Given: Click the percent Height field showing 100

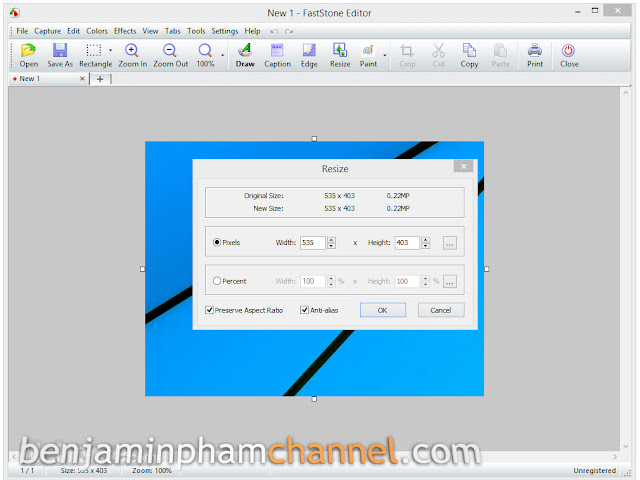Looking at the screenshot, I should pyautogui.click(x=407, y=281).
